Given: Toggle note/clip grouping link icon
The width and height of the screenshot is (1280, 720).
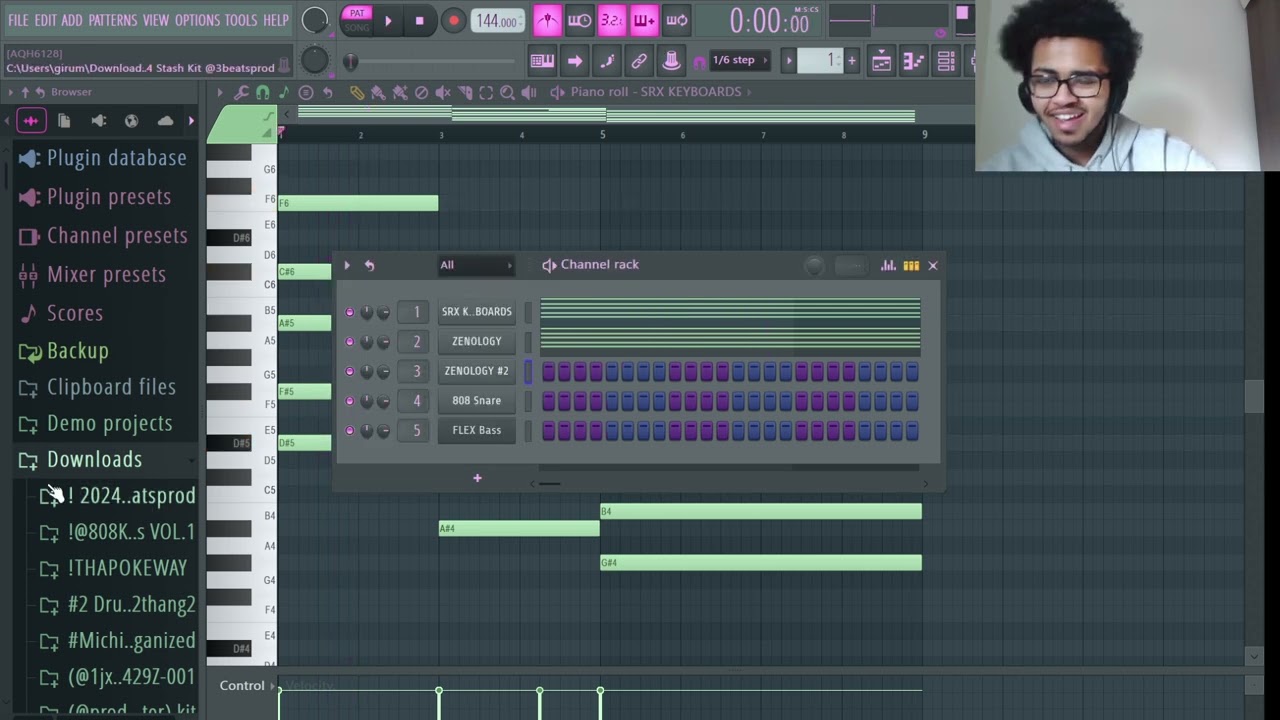Looking at the screenshot, I should pyautogui.click(x=639, y=61).
